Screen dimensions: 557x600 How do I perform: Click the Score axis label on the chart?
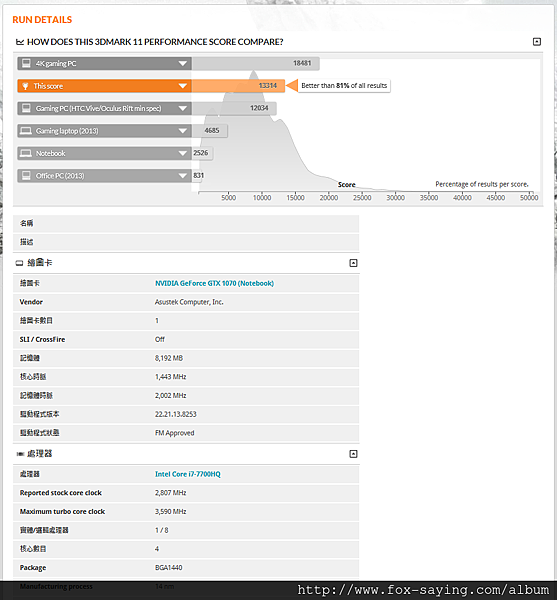(x=347, y=184)
